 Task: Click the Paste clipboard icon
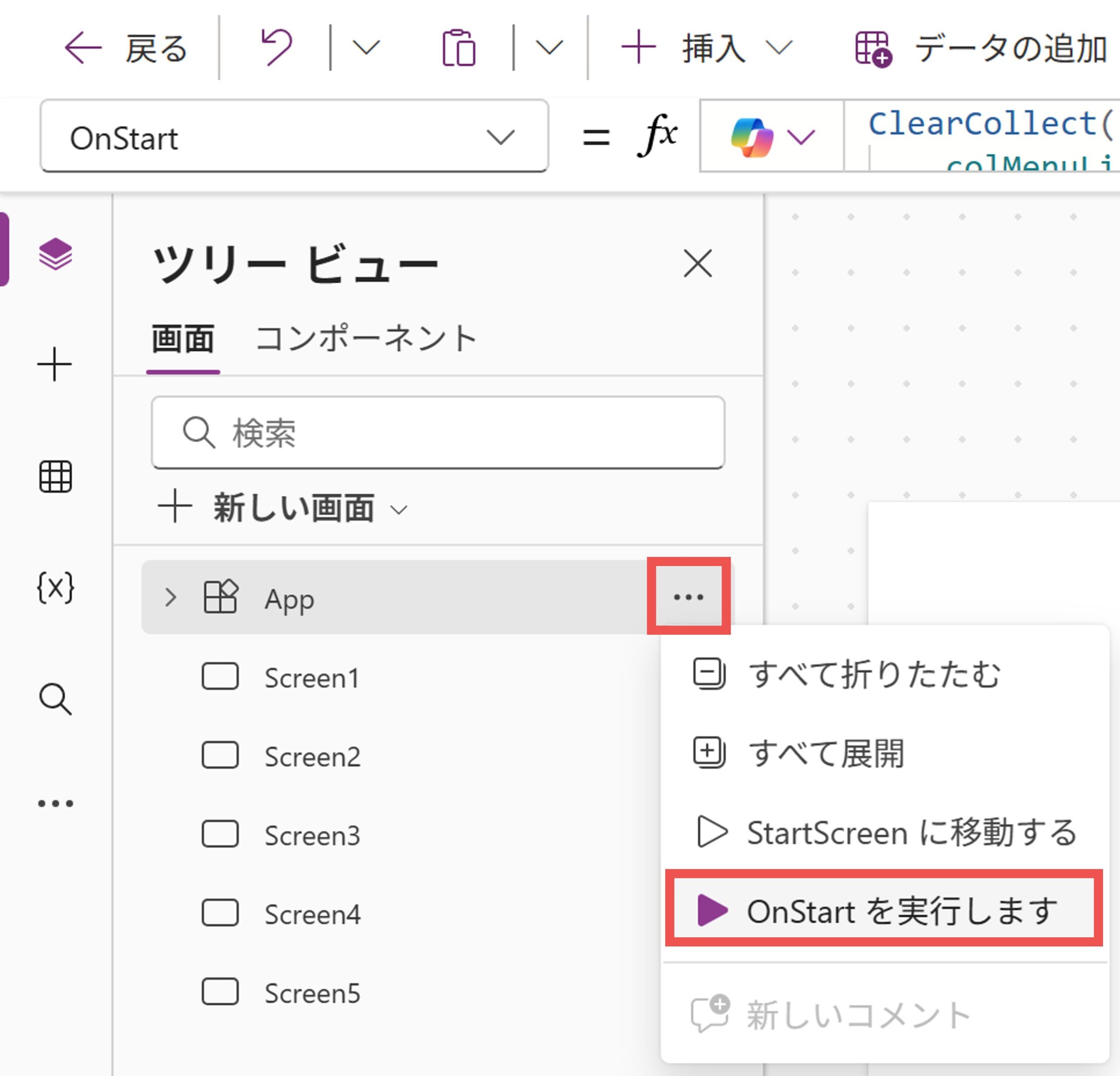point(459,47)
